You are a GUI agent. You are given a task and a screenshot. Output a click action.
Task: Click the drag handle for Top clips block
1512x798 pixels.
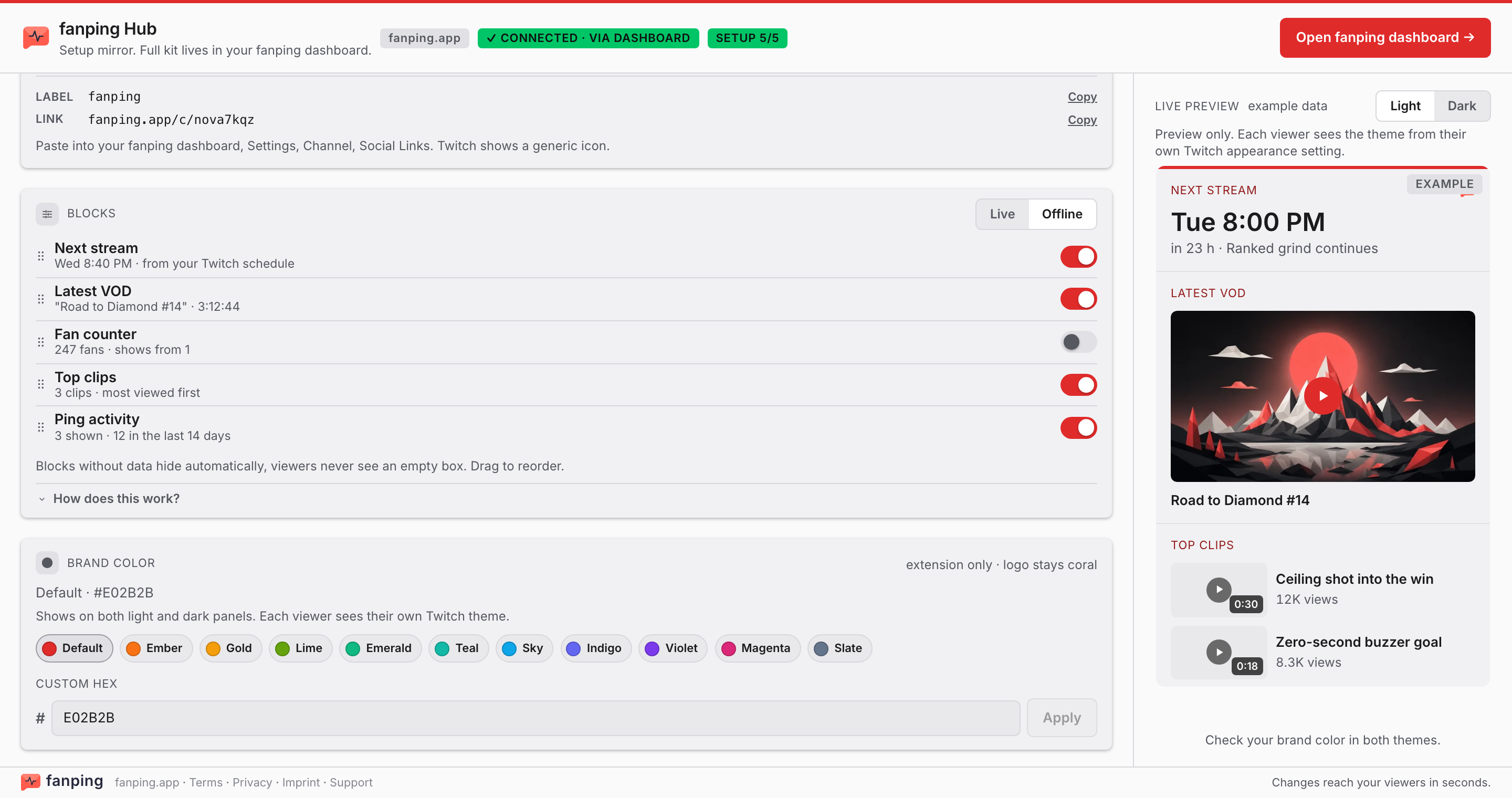click(40, 384)
